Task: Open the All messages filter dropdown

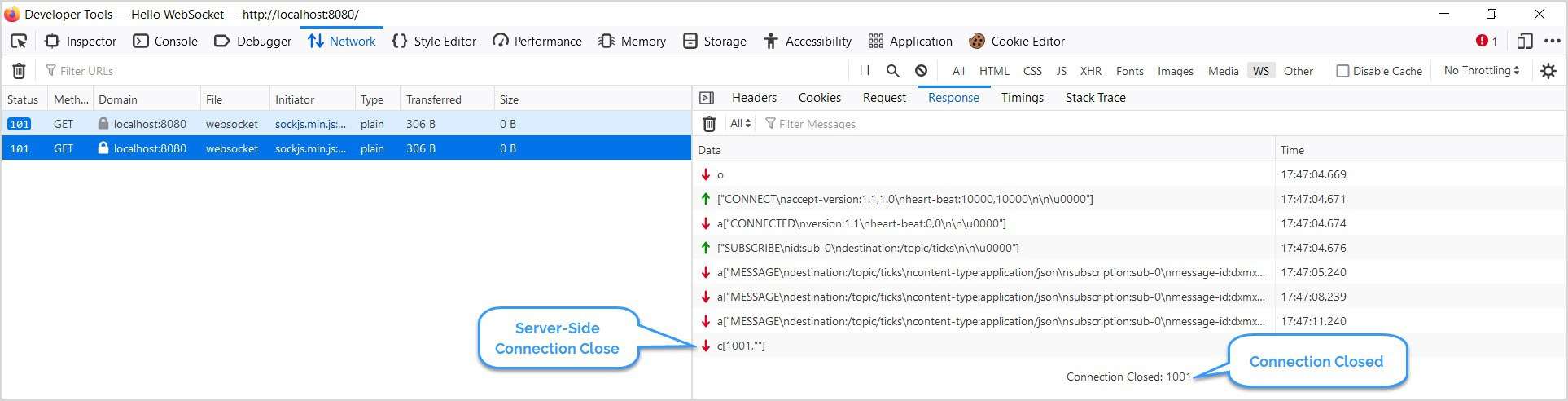Action: (x=740, y=124)
